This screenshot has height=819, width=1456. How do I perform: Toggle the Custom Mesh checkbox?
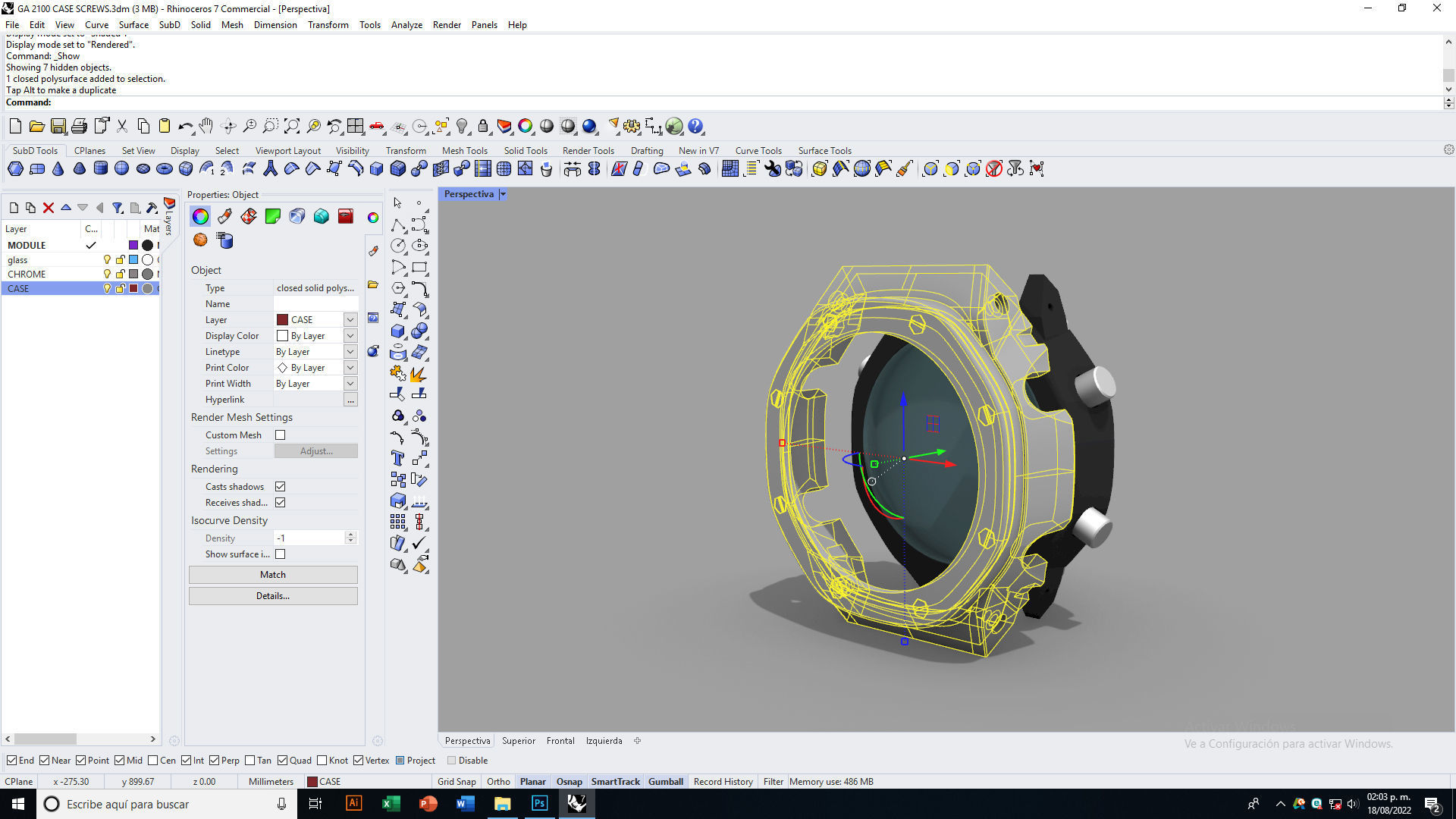pos(281,435)
